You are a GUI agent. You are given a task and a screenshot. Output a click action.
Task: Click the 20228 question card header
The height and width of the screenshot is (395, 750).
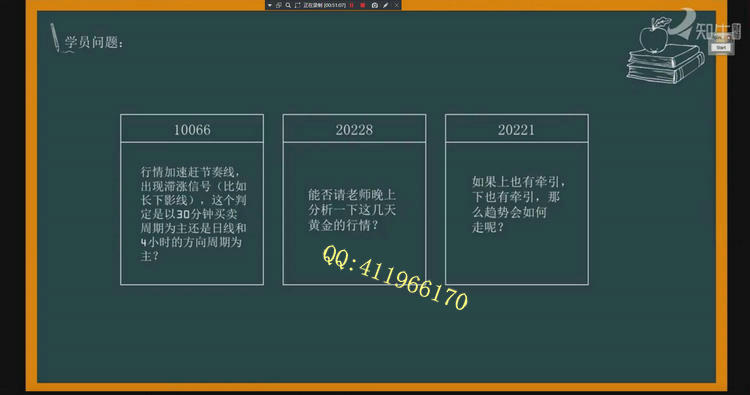pyautogui.click(x=354, y=129)
